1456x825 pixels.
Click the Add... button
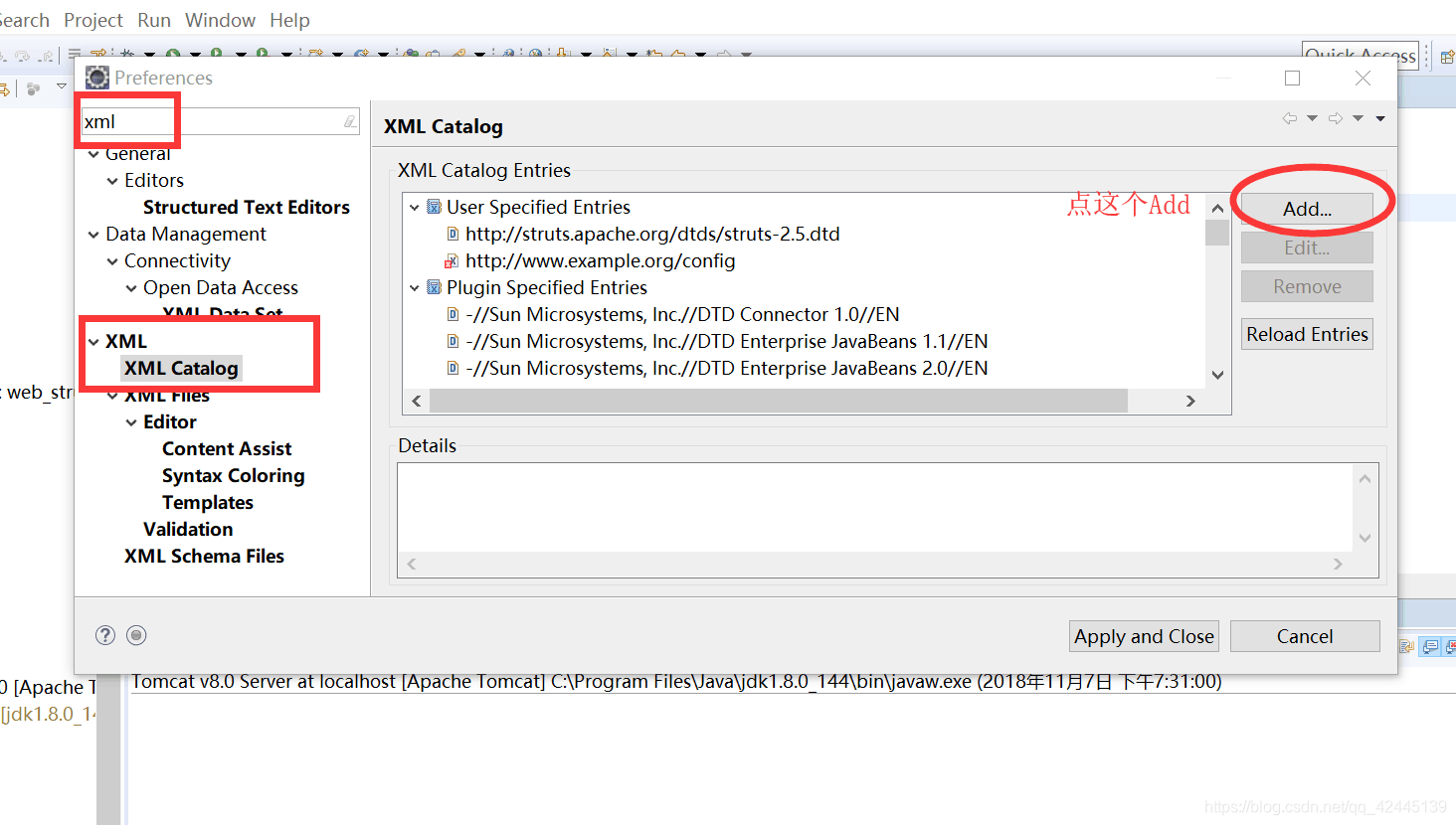coord(1307,209)
